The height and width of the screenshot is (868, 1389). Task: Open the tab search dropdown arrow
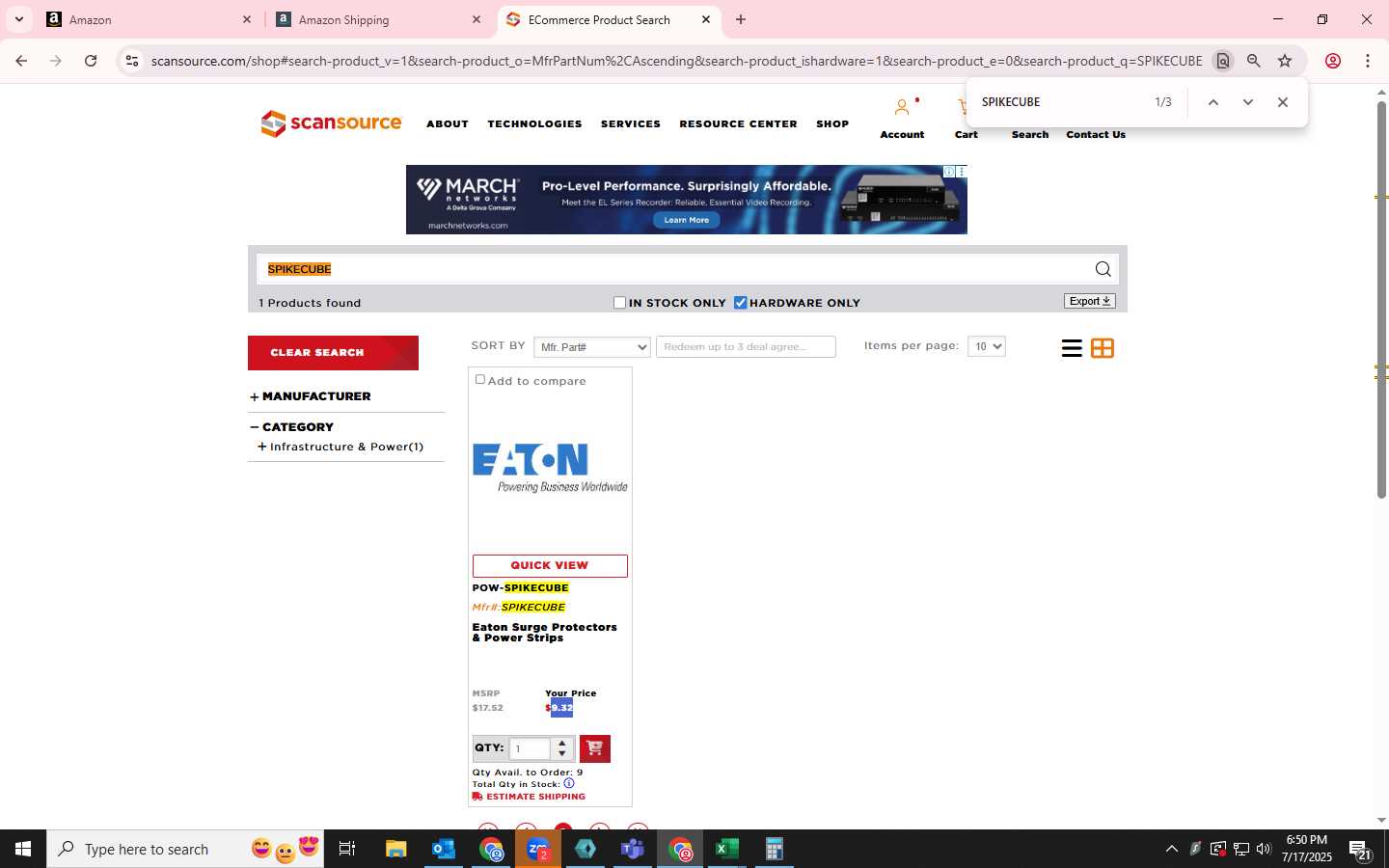point(18,19)
